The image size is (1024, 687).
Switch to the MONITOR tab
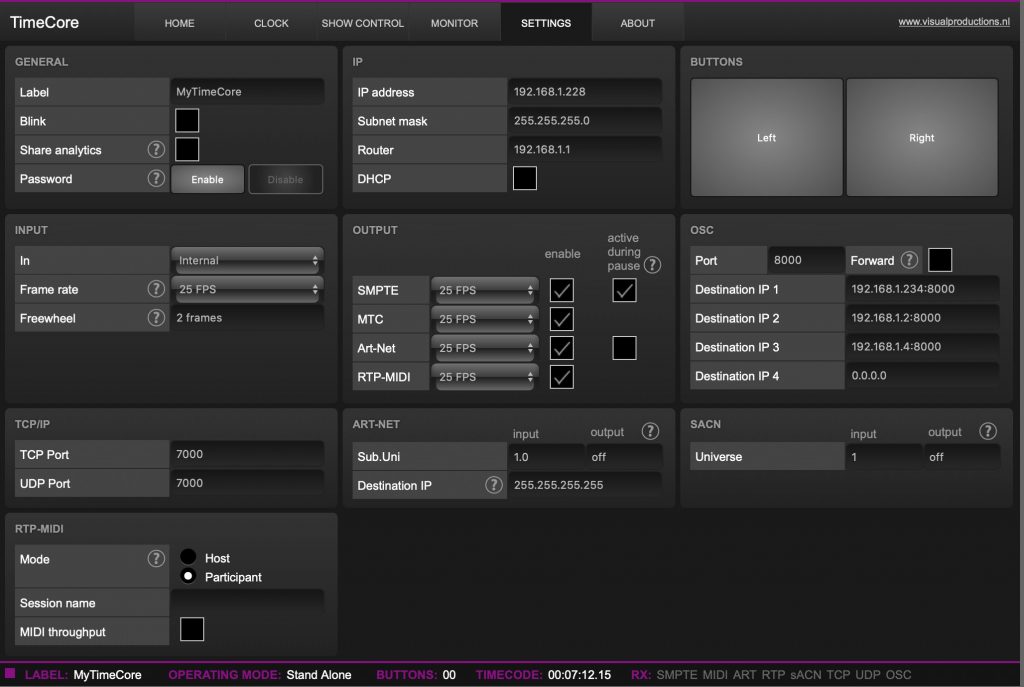[x=454, y=23]
